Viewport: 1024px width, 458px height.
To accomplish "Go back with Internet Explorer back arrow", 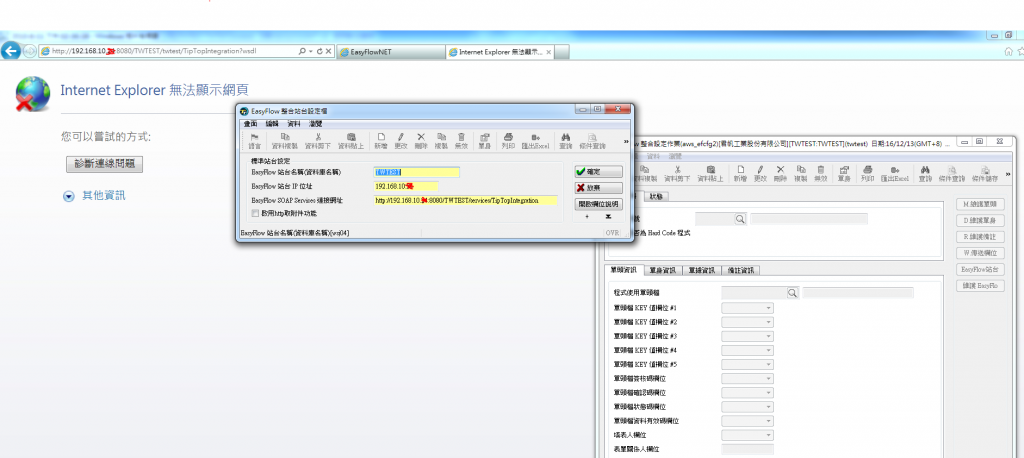I will tap(10, 51).
